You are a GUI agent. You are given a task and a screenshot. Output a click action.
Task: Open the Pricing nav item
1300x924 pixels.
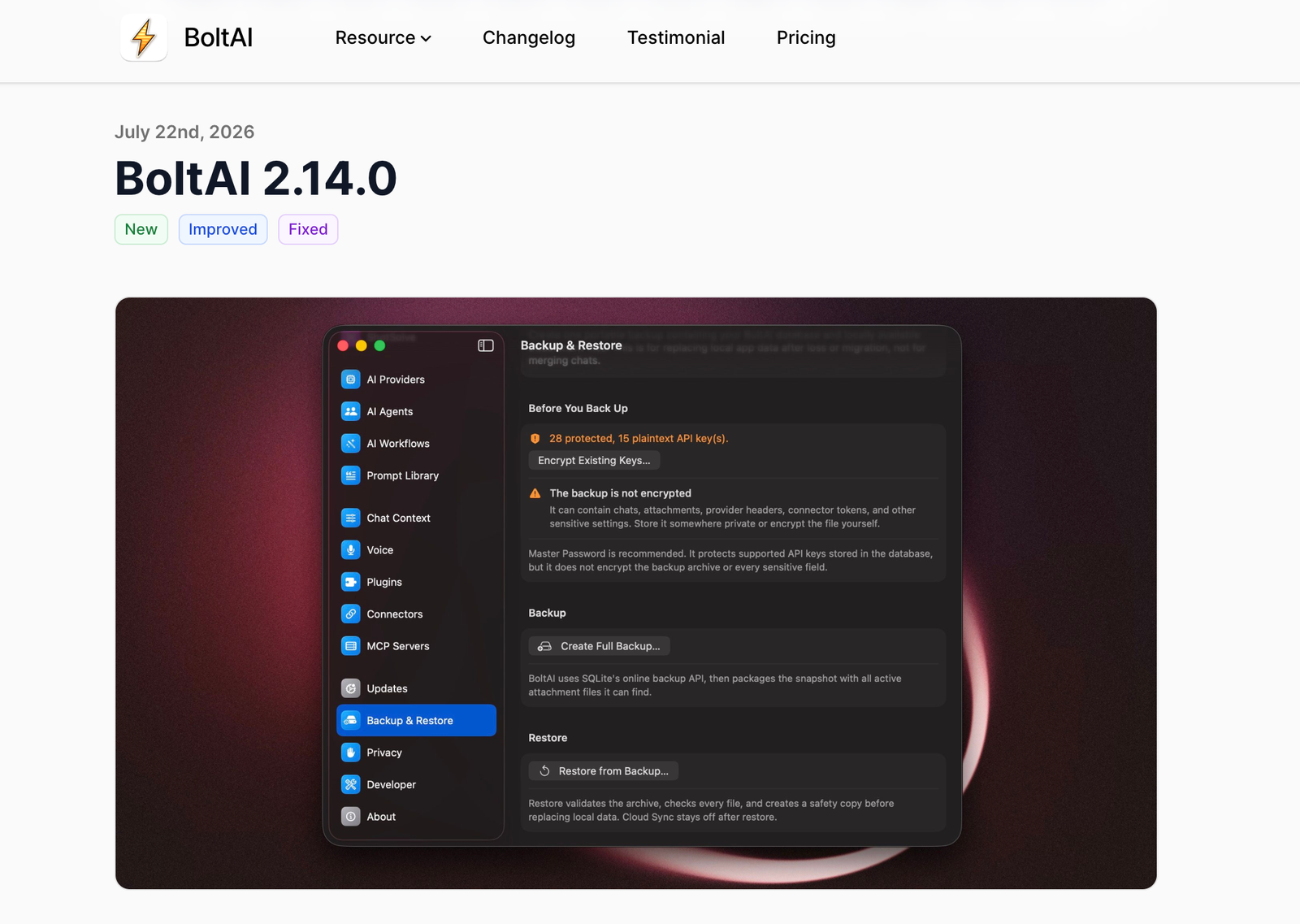click(x=806, y=37)
